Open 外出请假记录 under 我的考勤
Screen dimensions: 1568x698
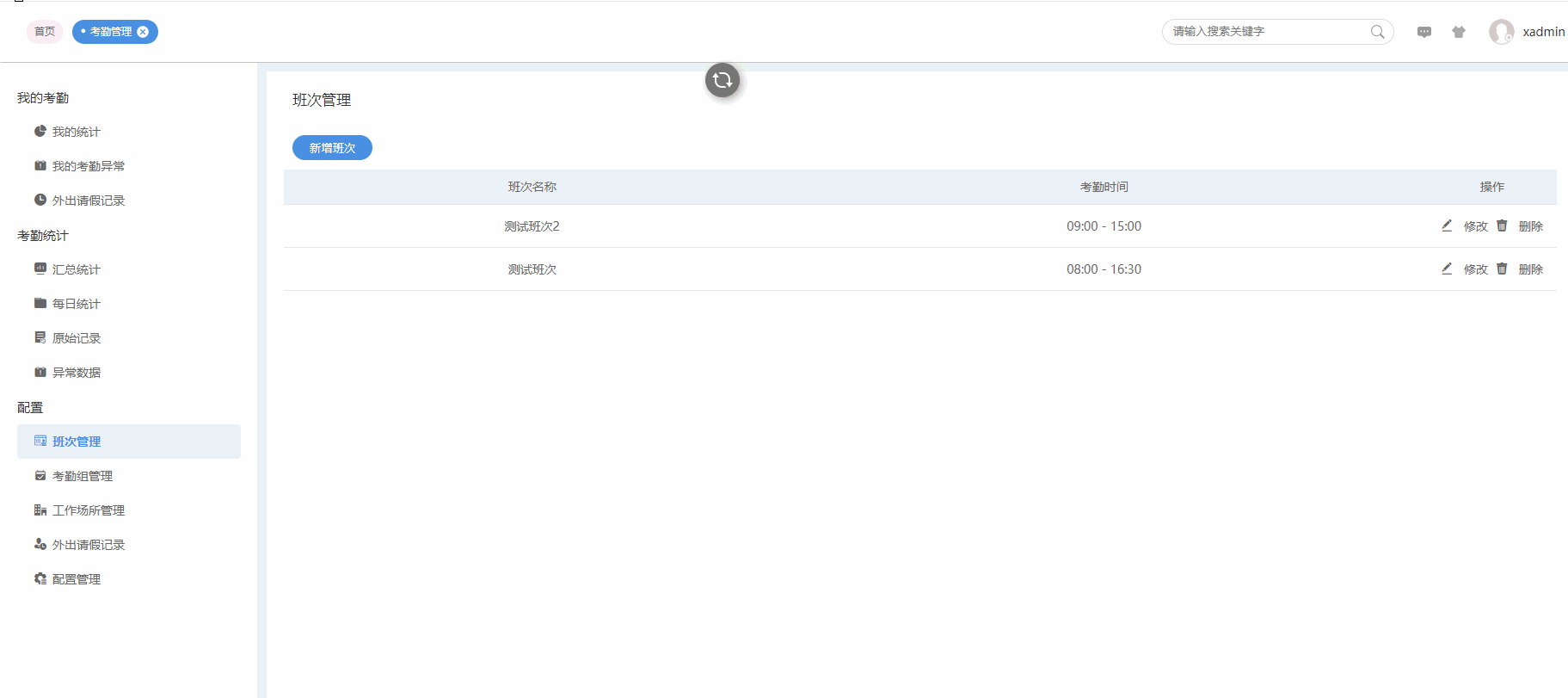pyautogui.click(x=129, y=201)
